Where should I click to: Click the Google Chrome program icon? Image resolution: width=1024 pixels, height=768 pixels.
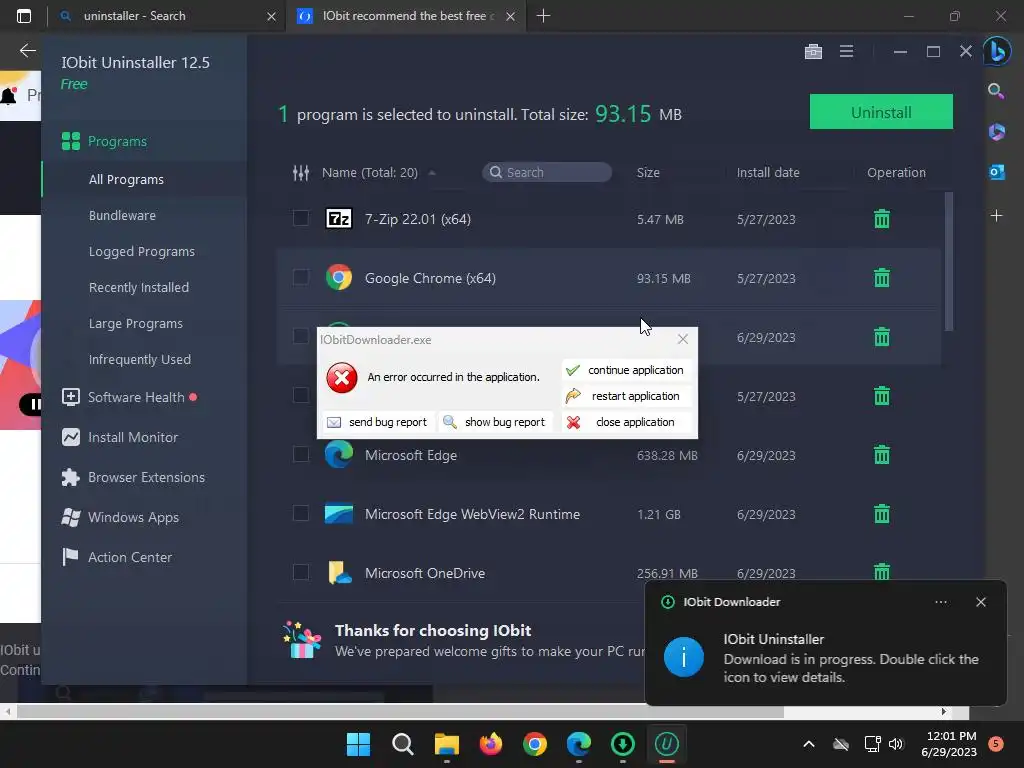click(339, 278)
